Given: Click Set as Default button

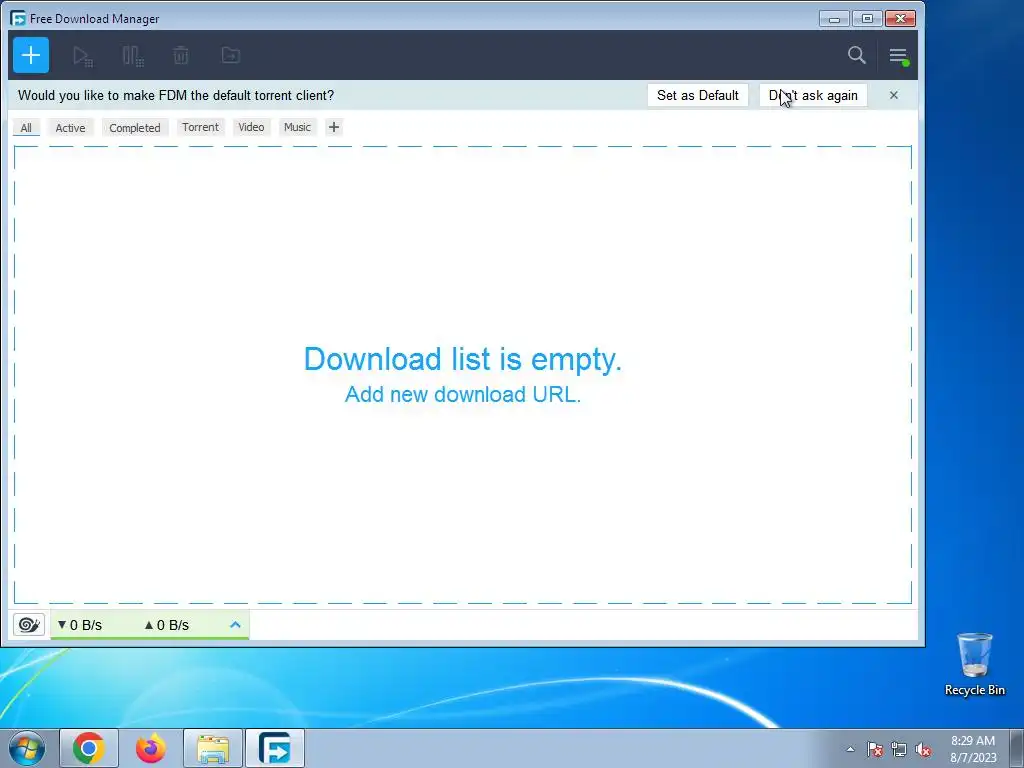Looking at the screenshot, I should 697,95.
